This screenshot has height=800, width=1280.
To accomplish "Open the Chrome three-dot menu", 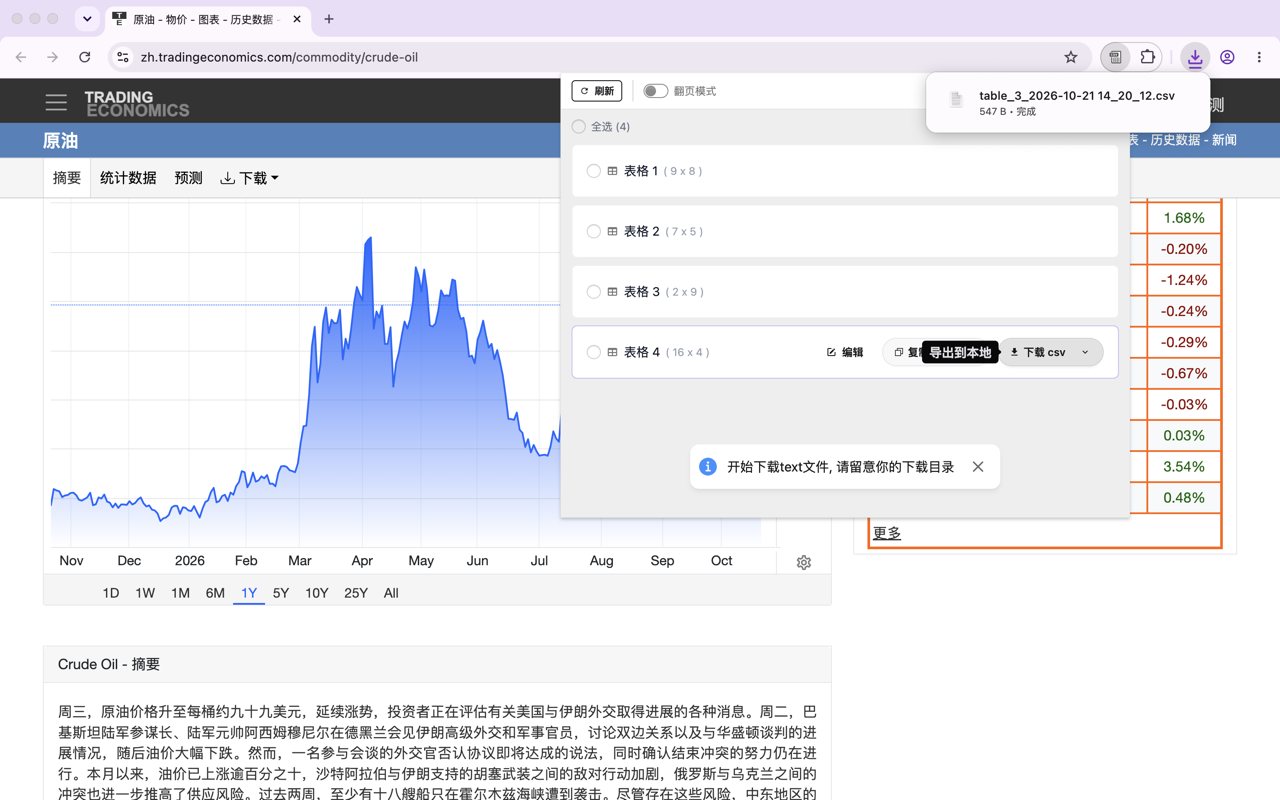I will click(x=1259, y=57).
